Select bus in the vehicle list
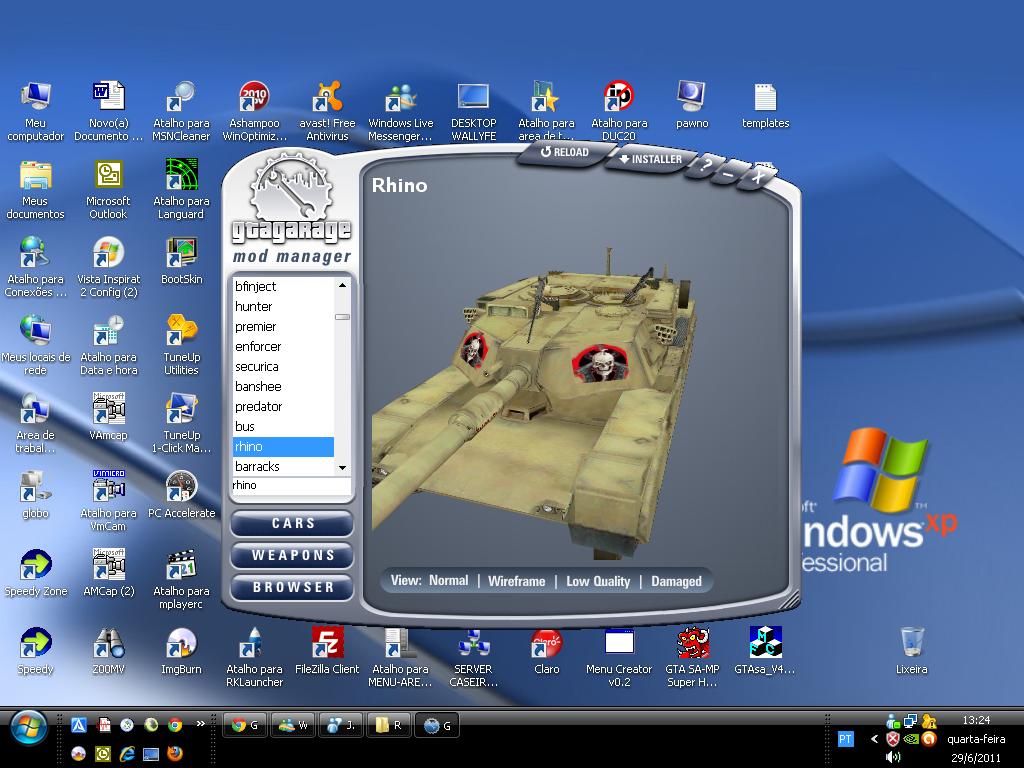 pyautogui.click(x=283, y=426)
